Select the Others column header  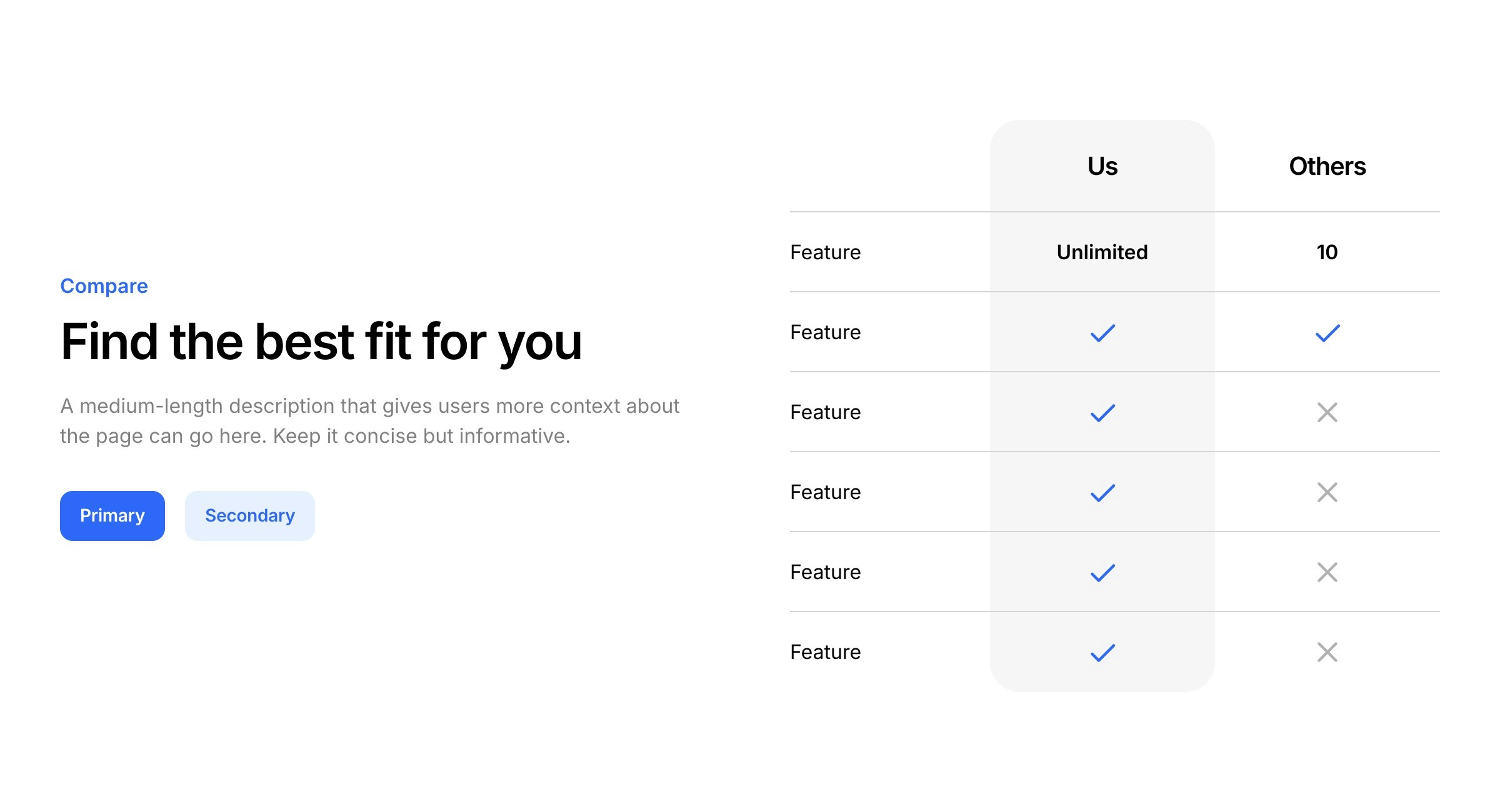coord(1327,166)
